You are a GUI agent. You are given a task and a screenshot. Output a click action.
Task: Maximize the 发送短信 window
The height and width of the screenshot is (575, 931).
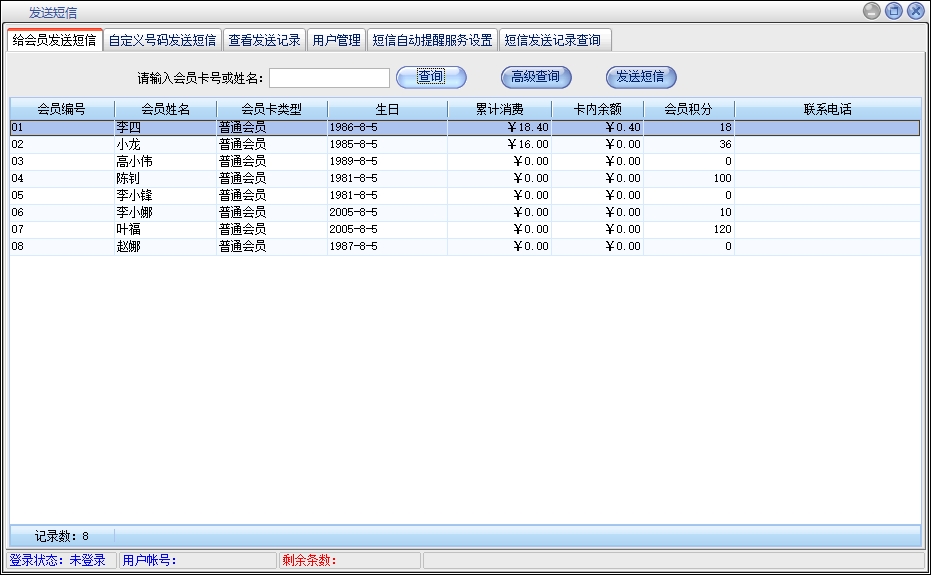point(893,11)
